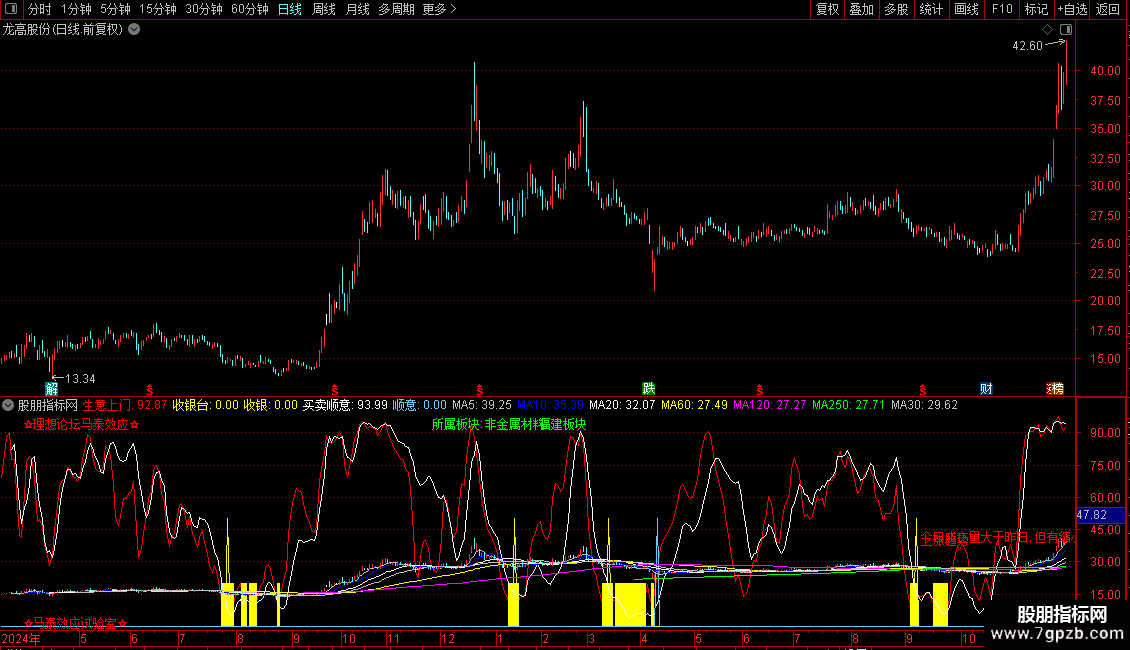The width and height of the screenshot is (1130, 650).
Task: Select the 15分钟 period
Action: coord(158,9)
